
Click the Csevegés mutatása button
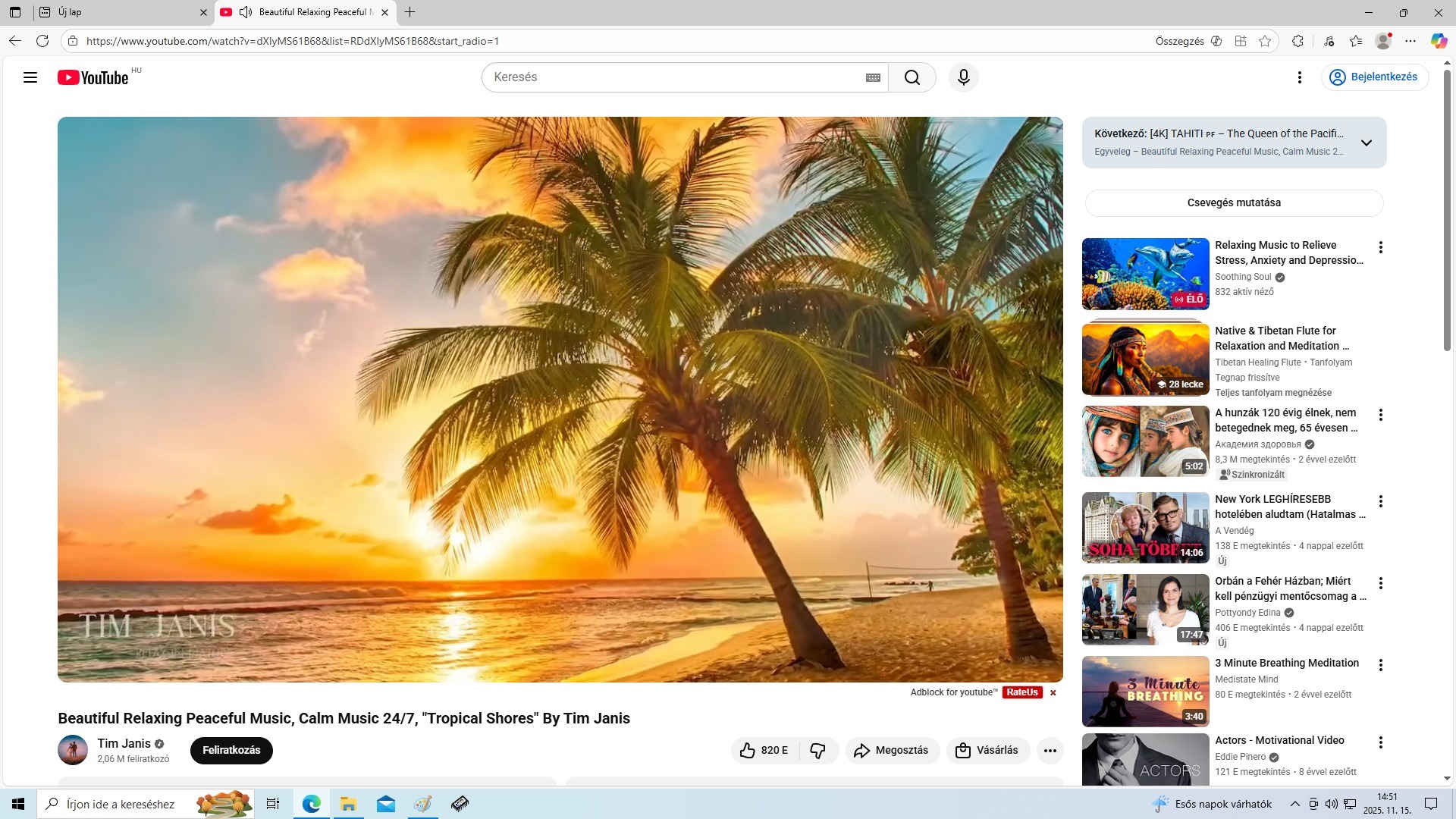point(1234,203)
